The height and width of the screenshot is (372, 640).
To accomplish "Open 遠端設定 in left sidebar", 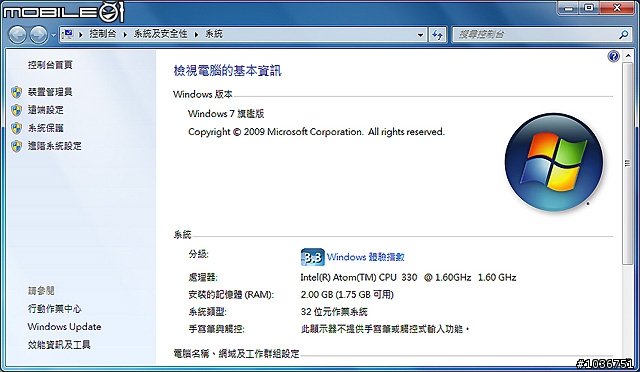I will pos(46,110).
